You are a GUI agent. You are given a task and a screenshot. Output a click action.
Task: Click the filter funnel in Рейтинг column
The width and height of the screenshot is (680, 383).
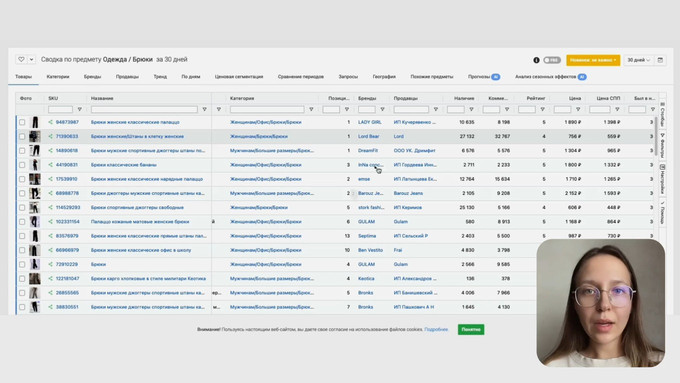(542, 110)
